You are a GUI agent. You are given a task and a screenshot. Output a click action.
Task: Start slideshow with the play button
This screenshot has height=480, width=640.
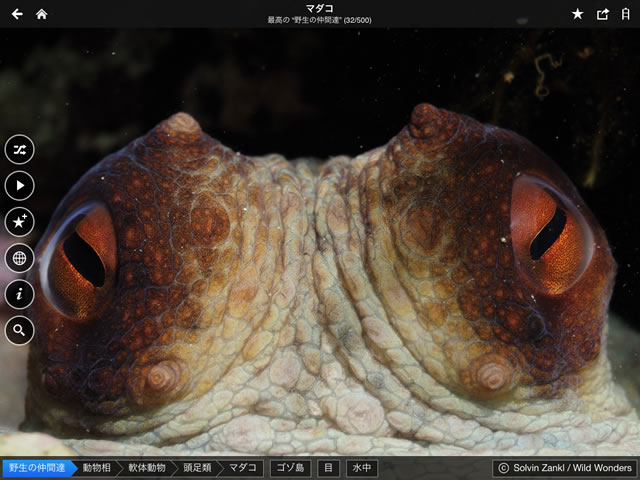[x=20, y=186]
